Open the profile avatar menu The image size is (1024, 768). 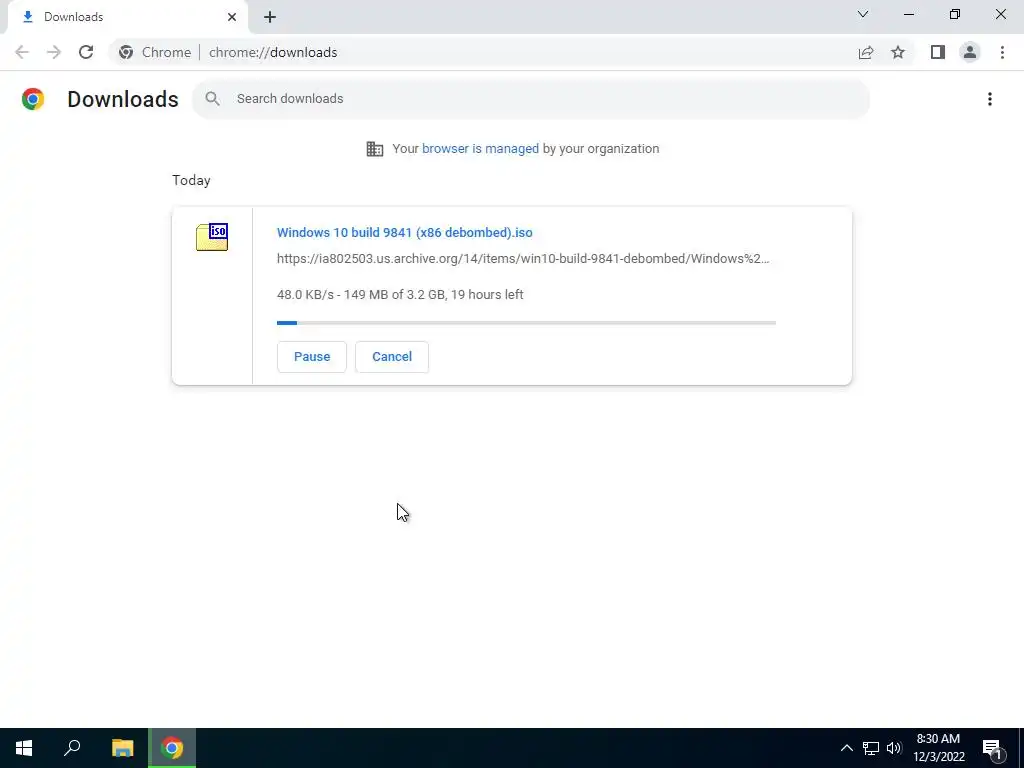pyautogui.click(x=970, y=52)
